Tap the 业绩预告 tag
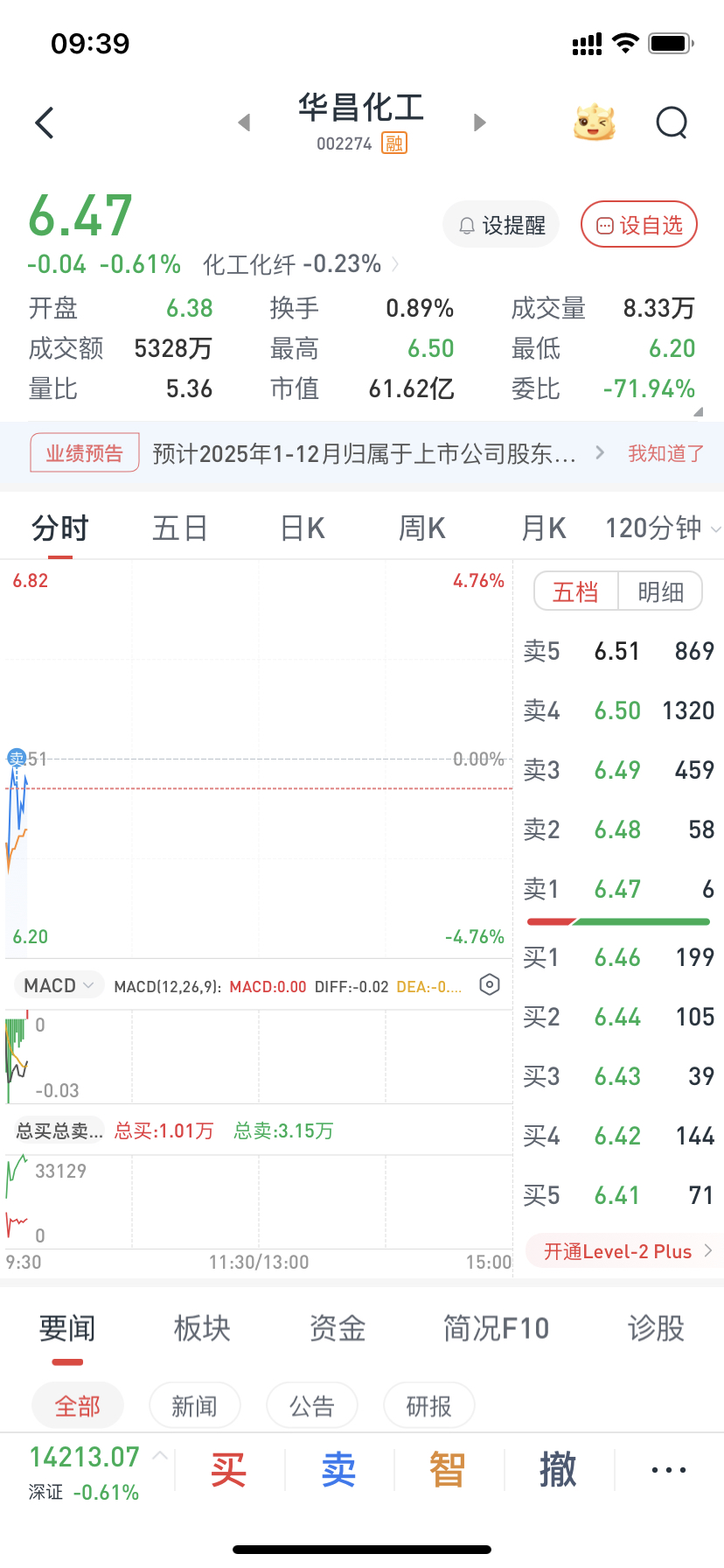Viewport: 724px width, 1568px height. coord(85,452)
